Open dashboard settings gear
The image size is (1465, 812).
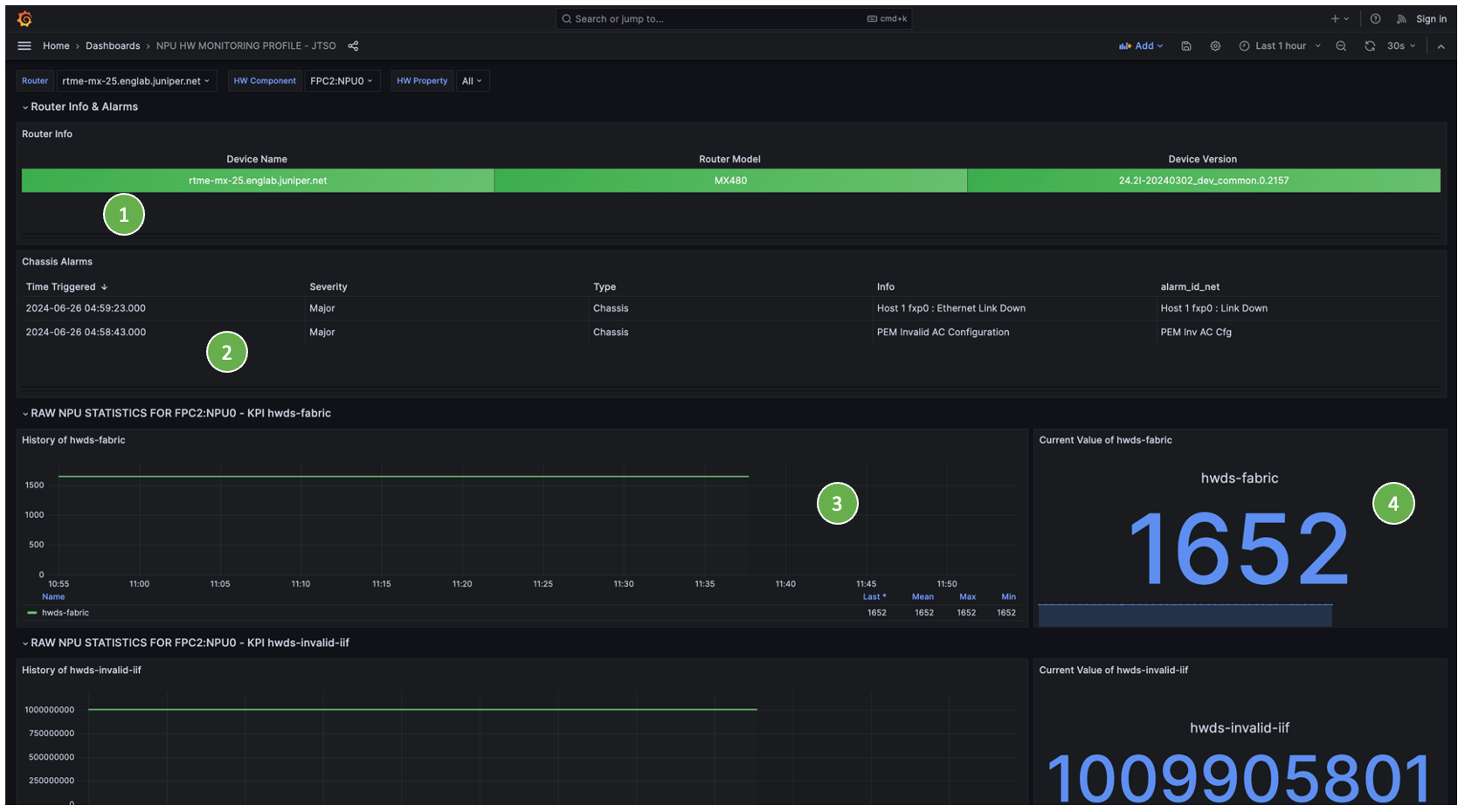pos(1215,46)
